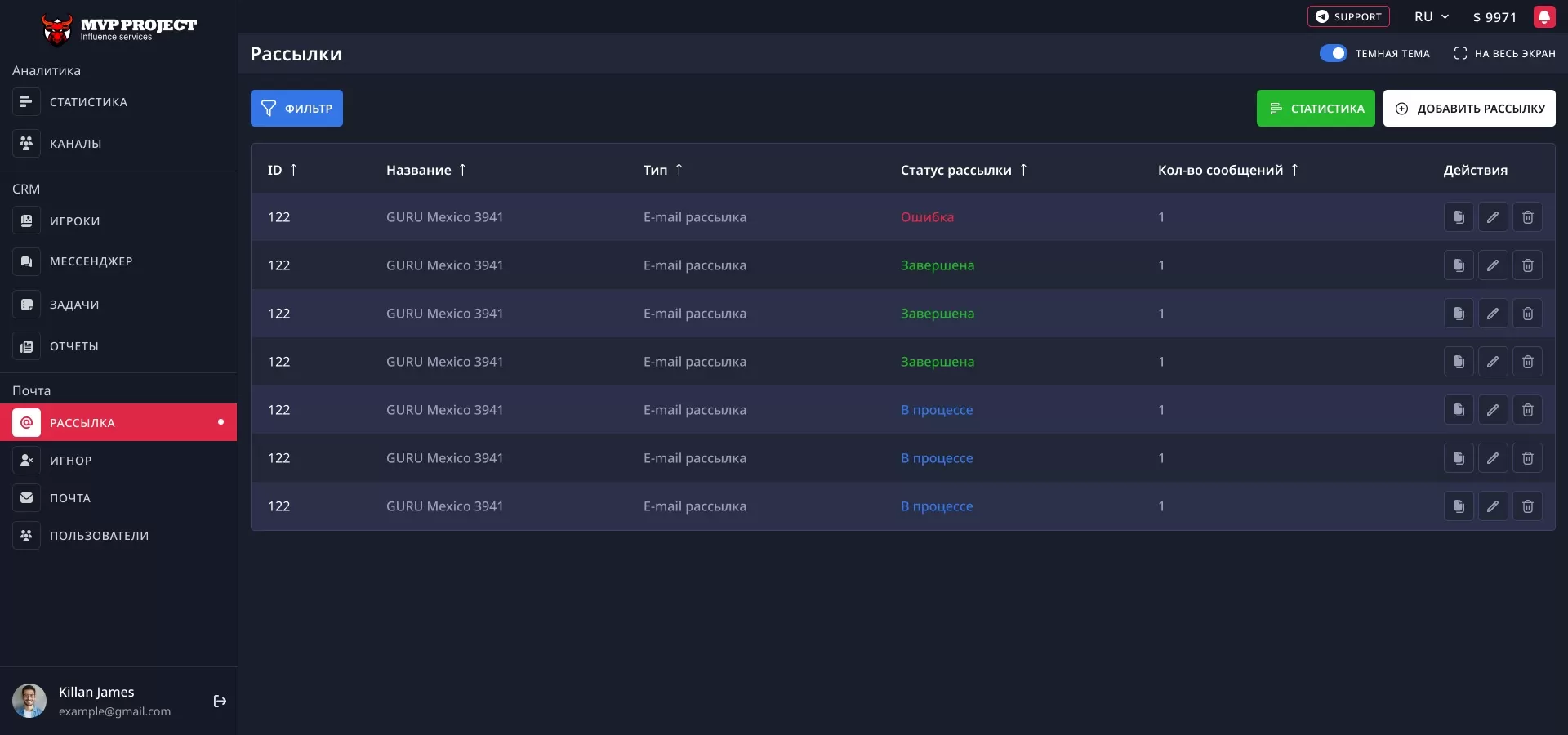
Task: Delete the mailing with status Ошибка
Action: [x=1527, y=217]
